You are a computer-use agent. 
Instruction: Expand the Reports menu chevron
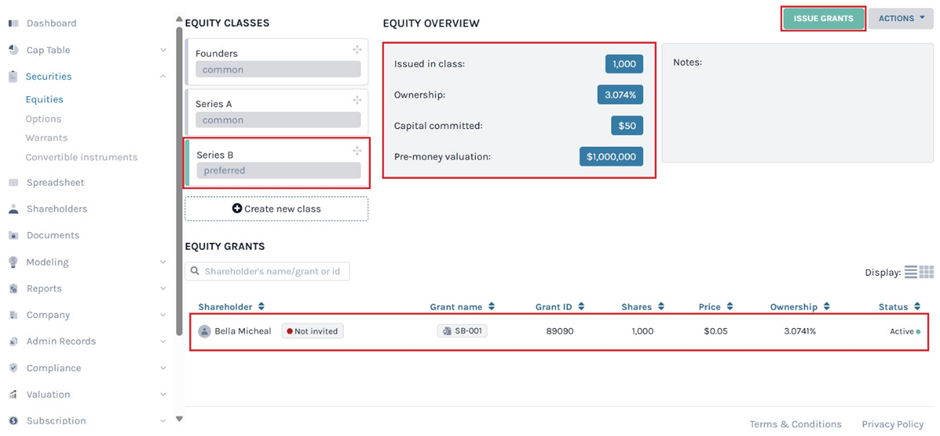(164, 288)
